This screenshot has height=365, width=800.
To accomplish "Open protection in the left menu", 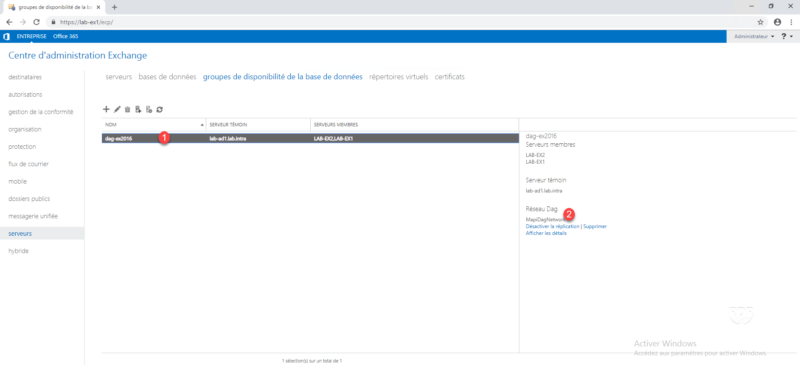I will (22, 147).
